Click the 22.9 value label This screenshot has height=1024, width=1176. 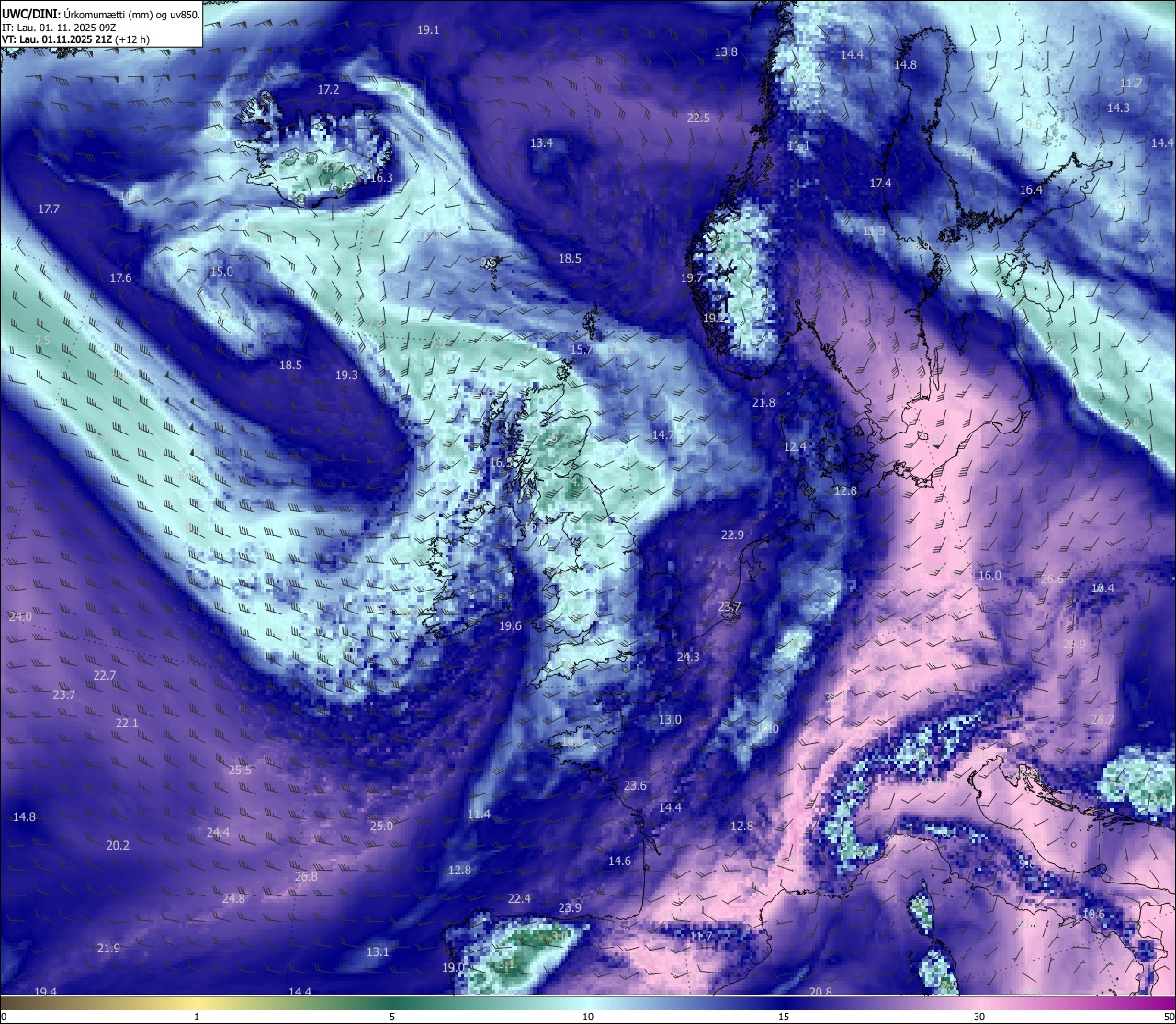point(732,535)
